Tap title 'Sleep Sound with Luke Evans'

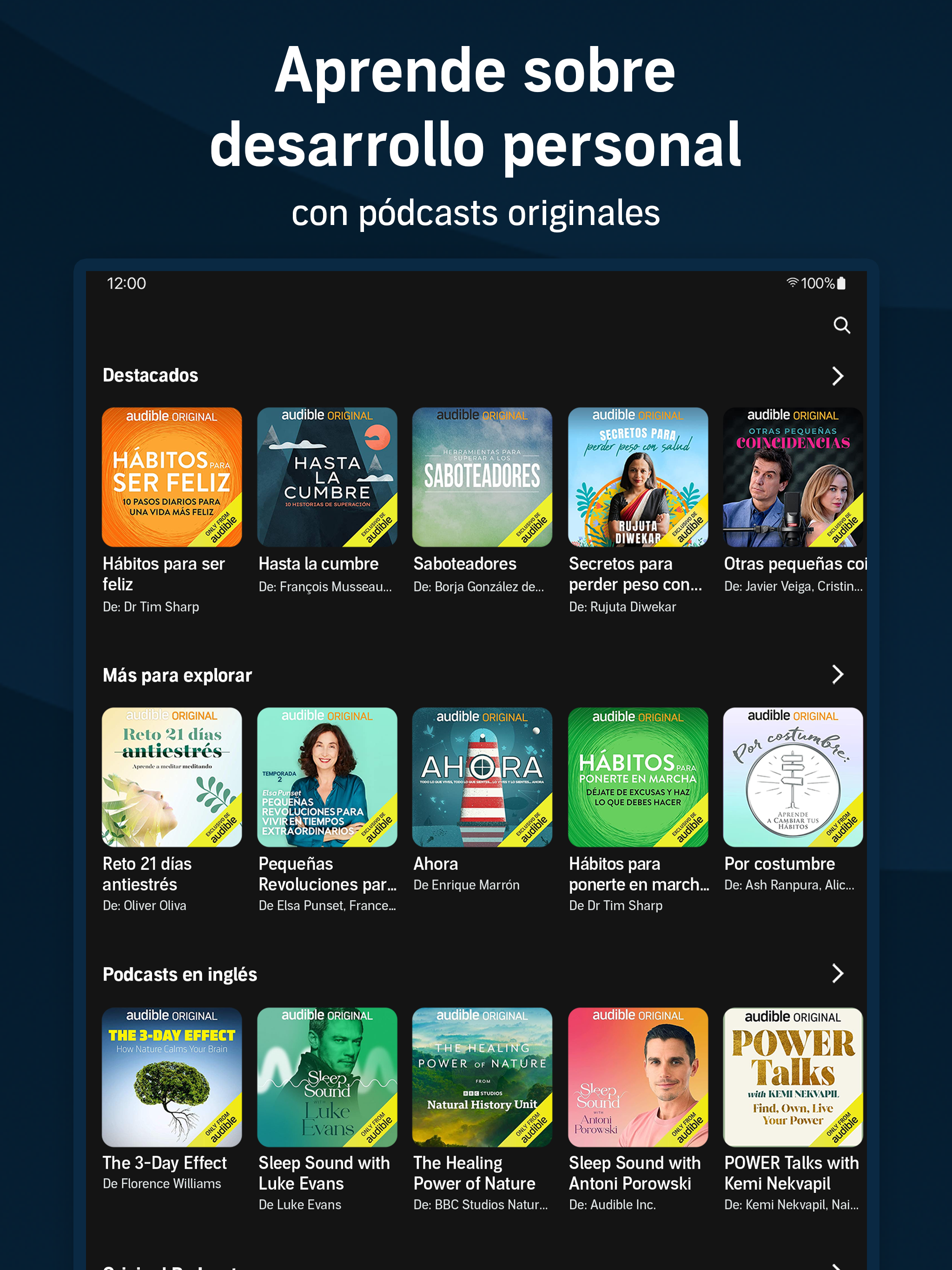pos(324,1173)
